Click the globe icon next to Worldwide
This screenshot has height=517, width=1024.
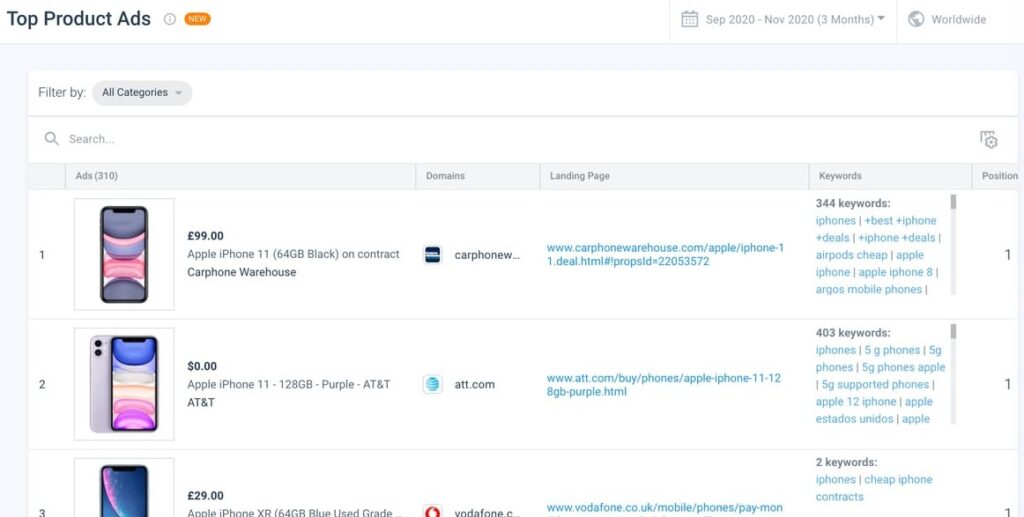(x=916, y=20)
